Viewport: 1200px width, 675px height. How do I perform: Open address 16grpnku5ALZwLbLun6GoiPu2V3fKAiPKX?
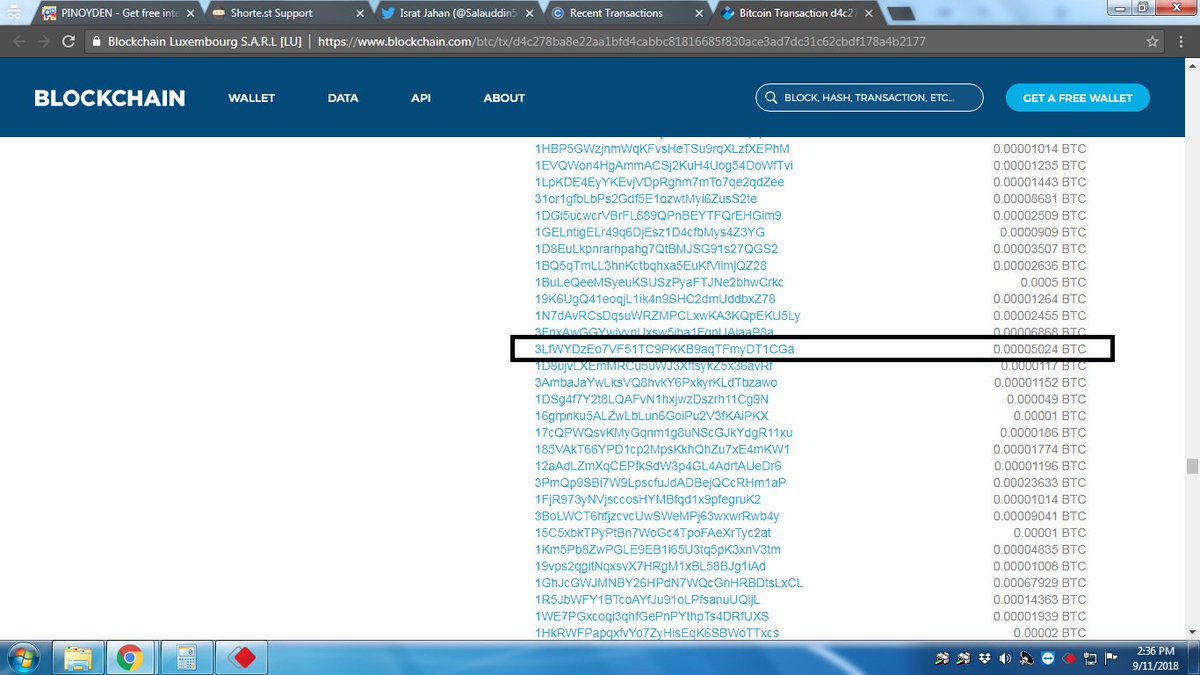click(x=652, y=416)
